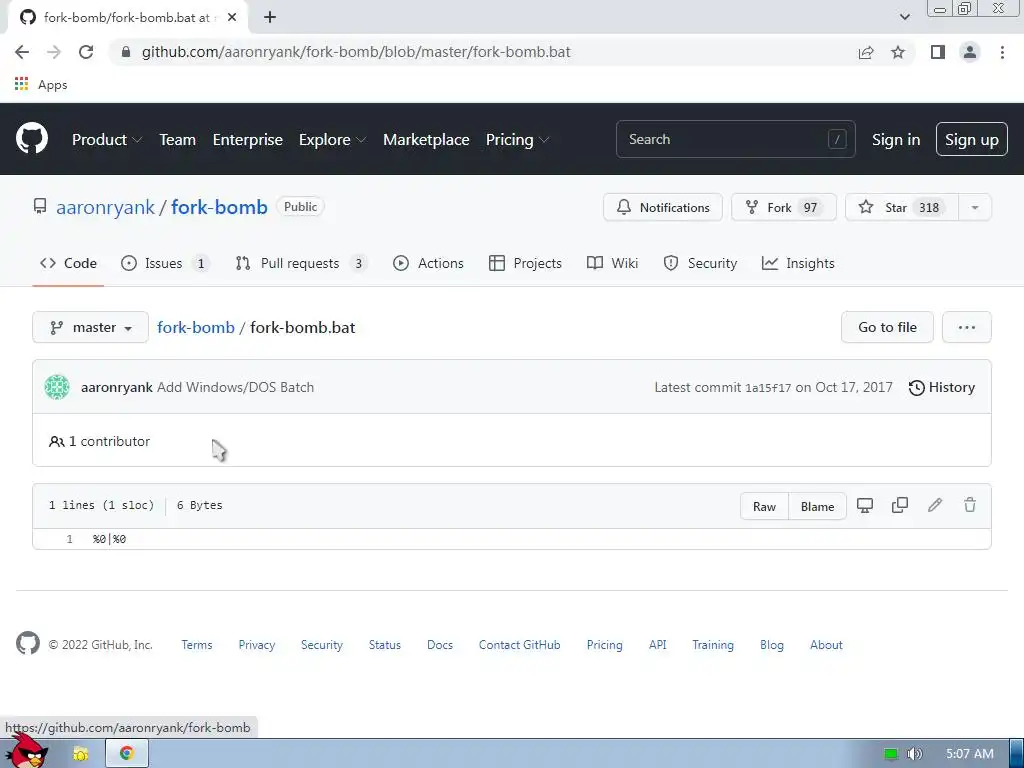The width and height of the screenshot is (1024, 768).
Task: Bookmark this page with star icon
Action: pyautogui.click(x=898, y=52)
